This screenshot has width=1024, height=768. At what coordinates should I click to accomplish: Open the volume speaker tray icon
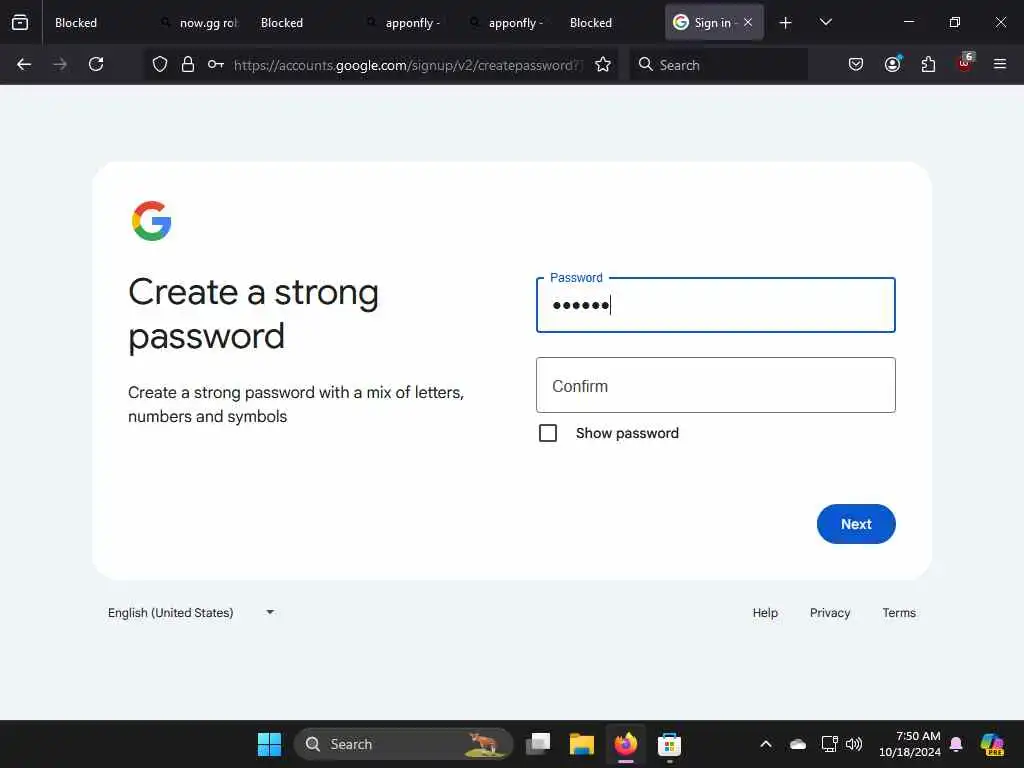854,744
